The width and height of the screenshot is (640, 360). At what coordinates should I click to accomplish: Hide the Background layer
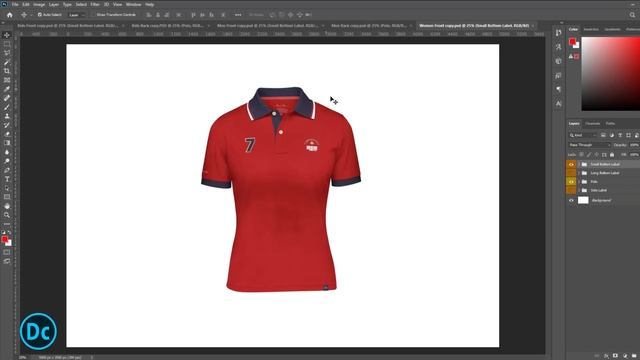tap(571, 200)
